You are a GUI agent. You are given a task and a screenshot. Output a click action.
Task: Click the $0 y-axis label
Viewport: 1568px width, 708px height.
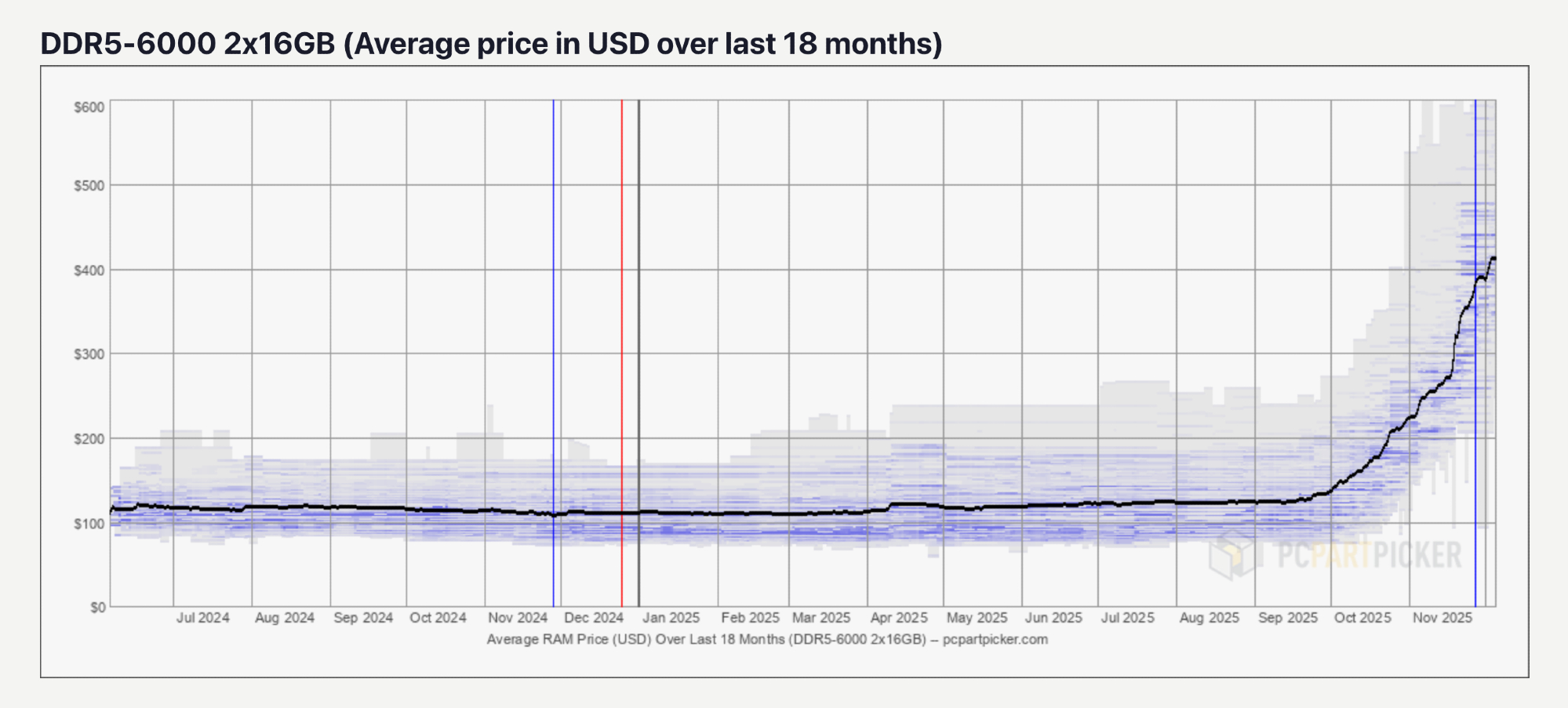click(97, 608)
